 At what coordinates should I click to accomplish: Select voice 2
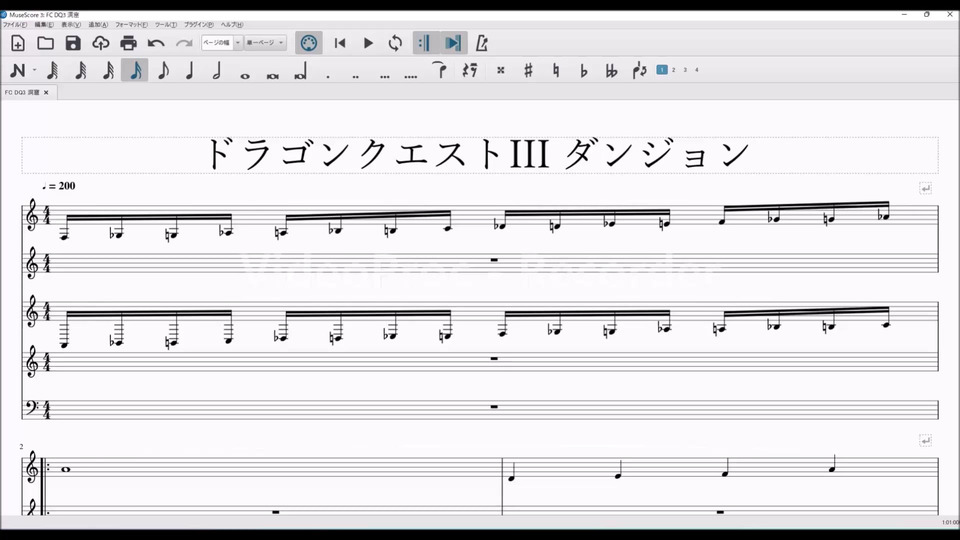pyautogui.click(x=673, y=70)
